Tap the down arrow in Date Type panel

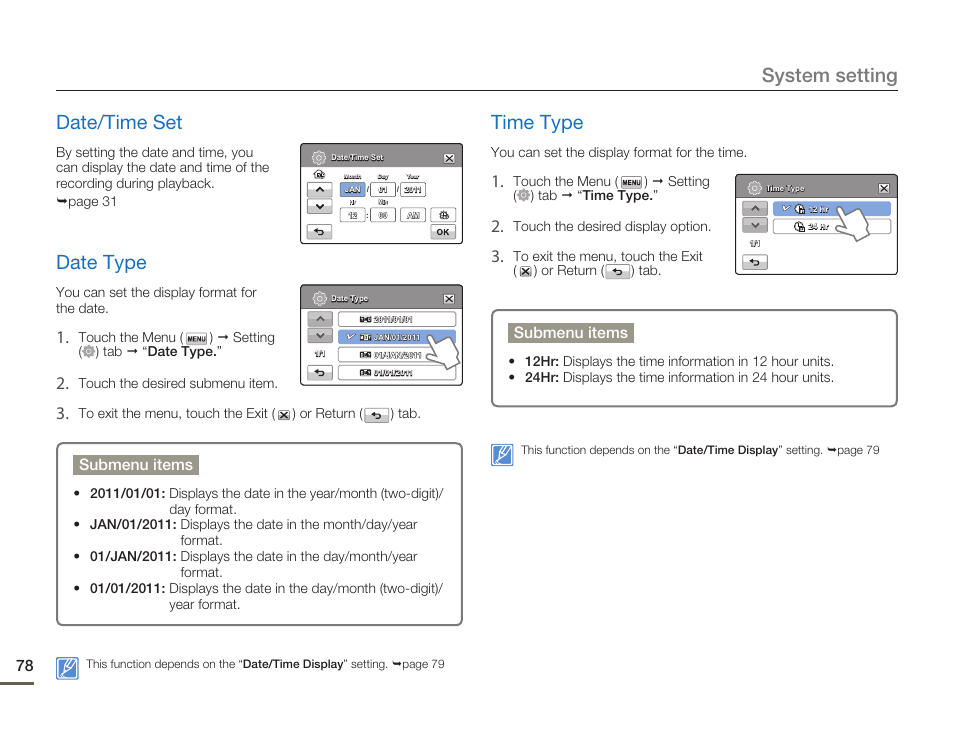pos(320,336)
